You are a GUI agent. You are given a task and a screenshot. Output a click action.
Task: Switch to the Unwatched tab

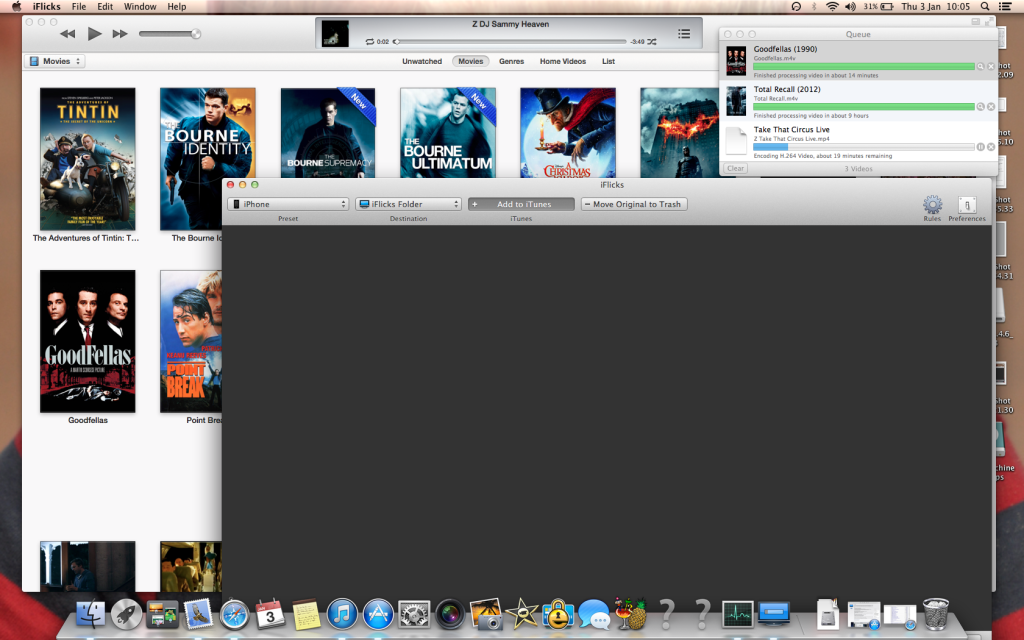pos(422,61)
